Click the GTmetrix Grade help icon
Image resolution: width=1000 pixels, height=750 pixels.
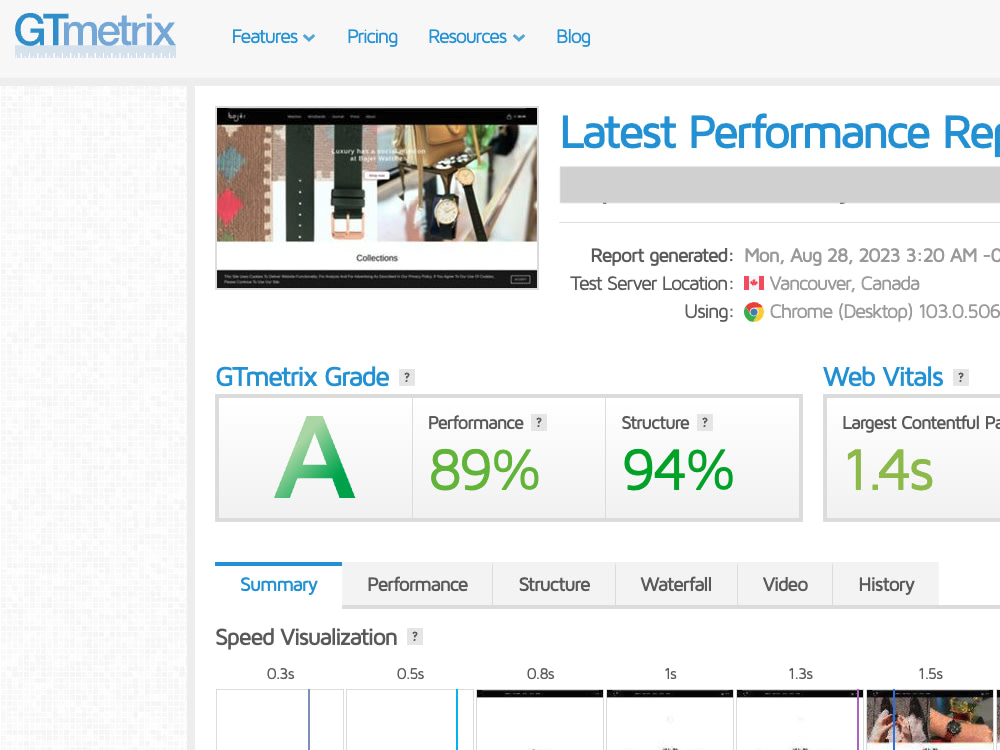pos(406,378)
